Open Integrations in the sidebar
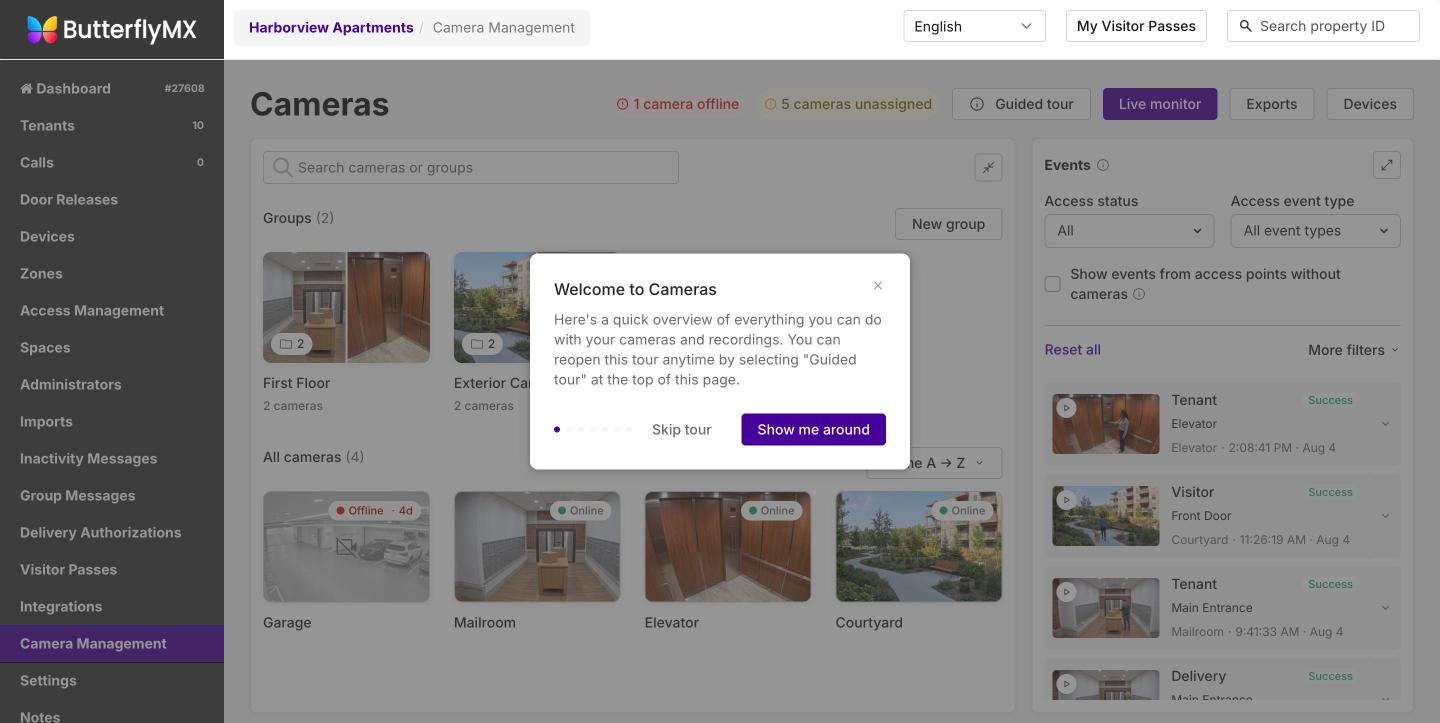1440x723 pixels. point(112,606)
